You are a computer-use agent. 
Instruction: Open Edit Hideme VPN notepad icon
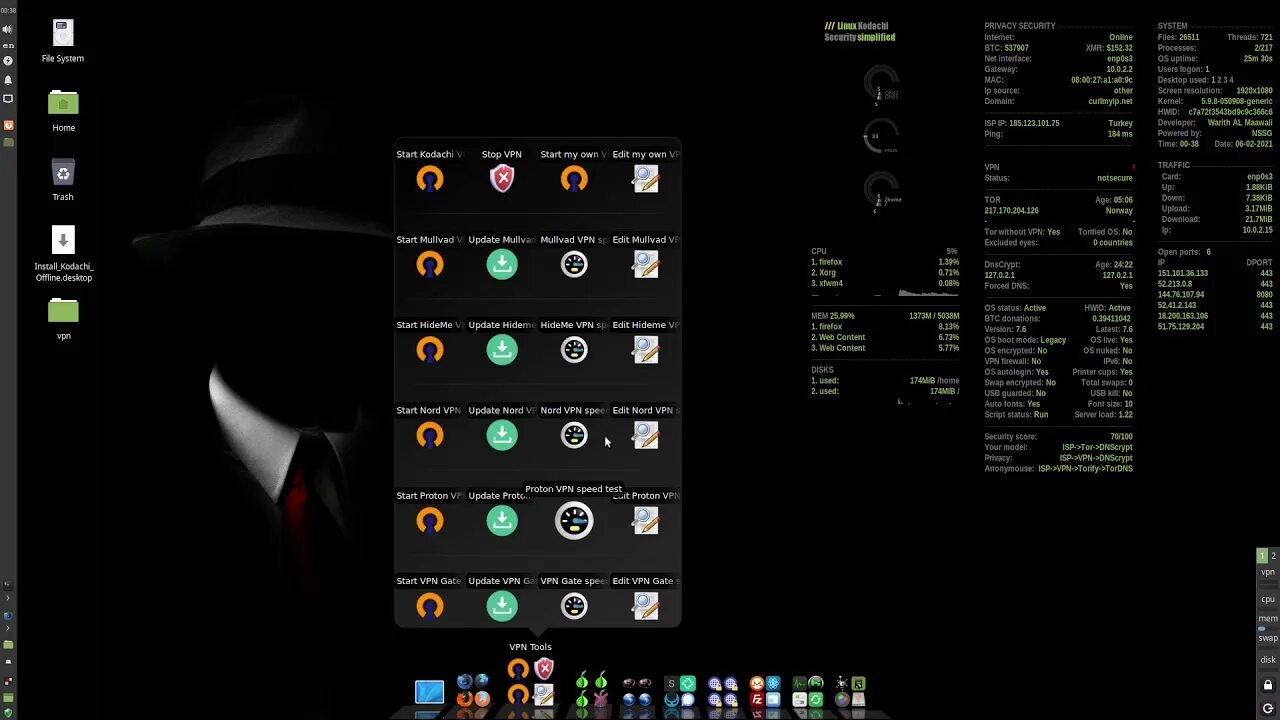click(x=646, y=350)
